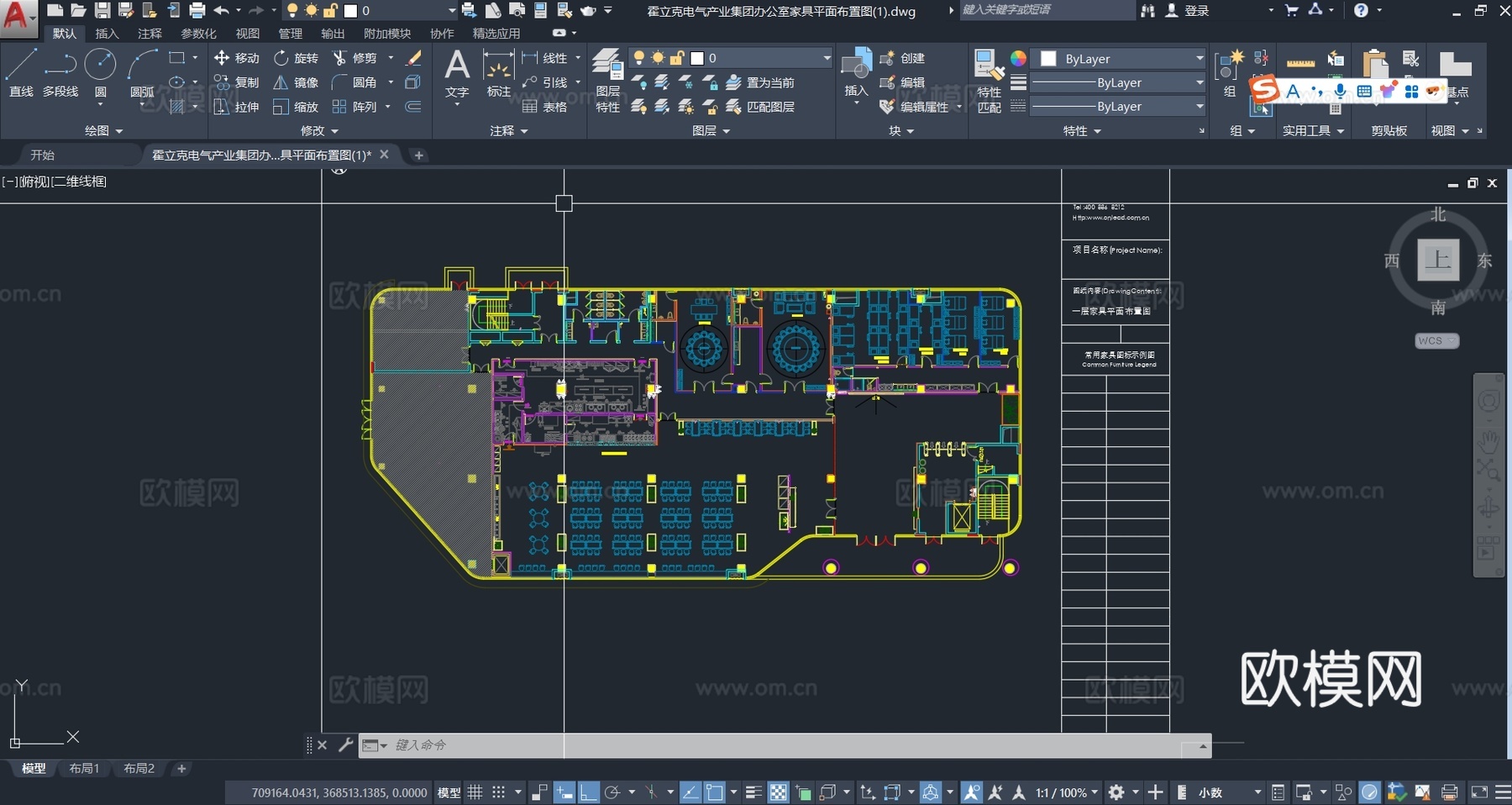Toggle object snap in status bar
1512x805 pixels.
(715, 792)
